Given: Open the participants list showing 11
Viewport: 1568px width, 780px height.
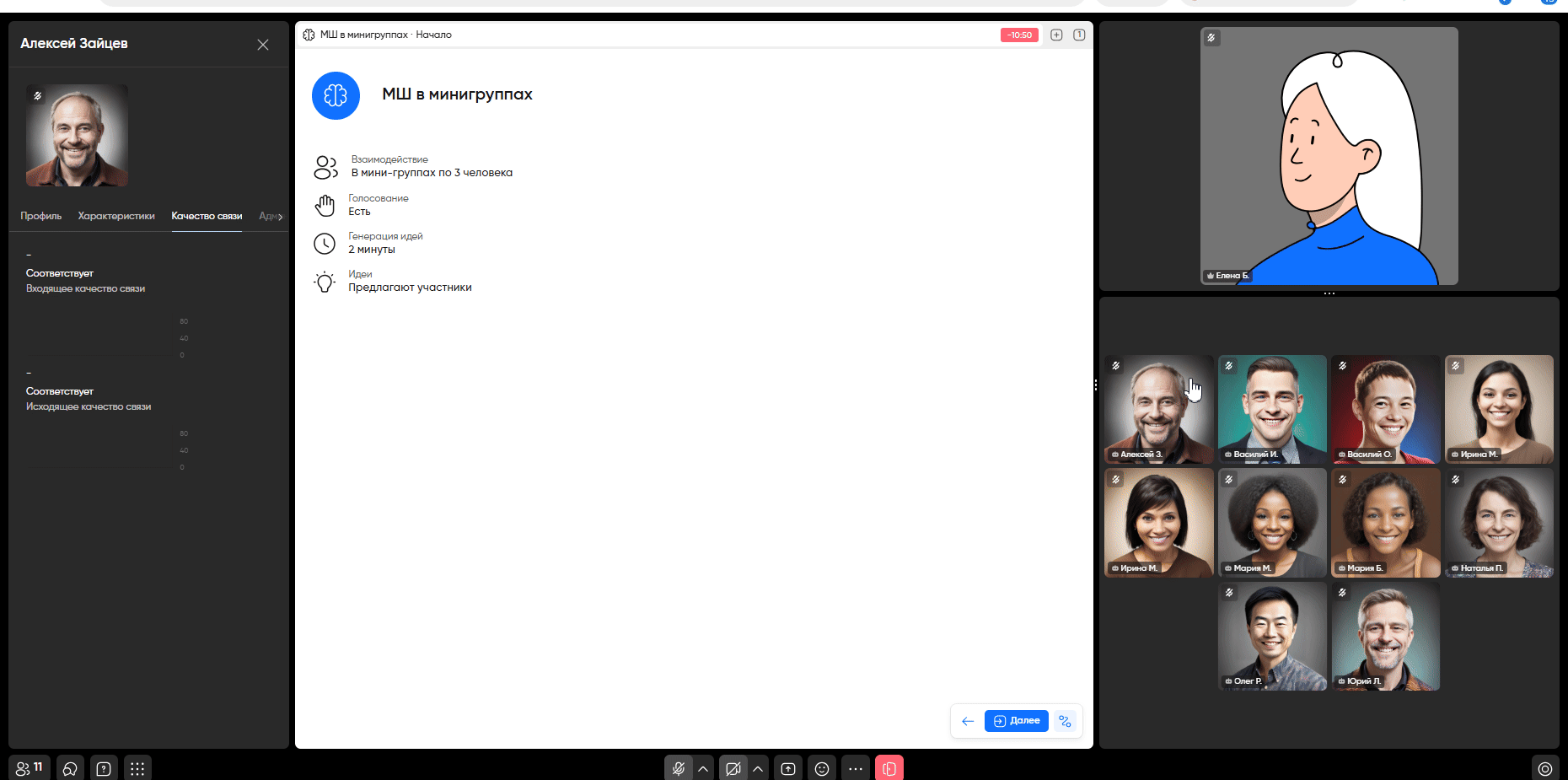Looking at the screenshot, I should coord(30,768).
